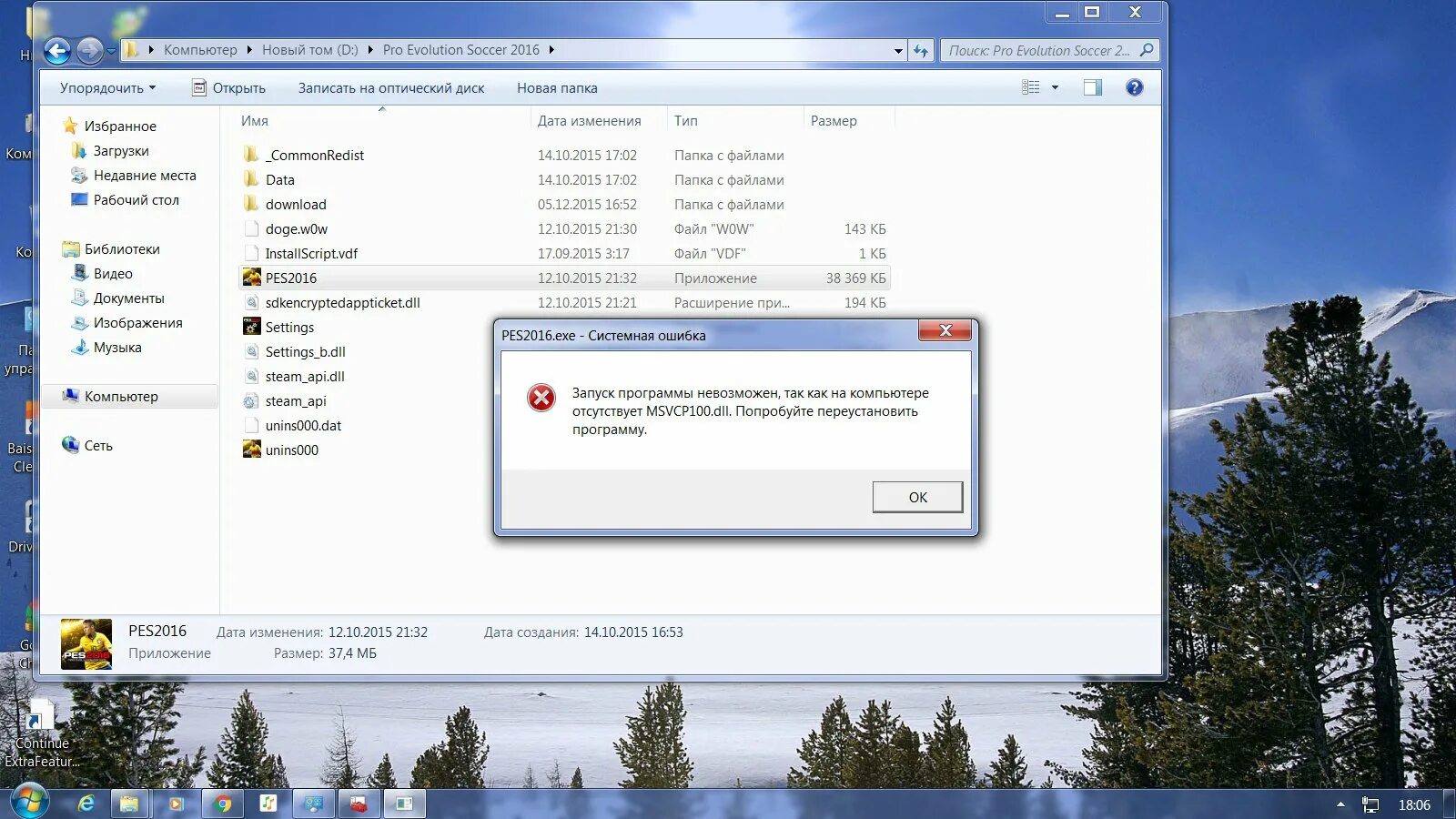Click the red error icon in dialog

coord(541,398)
